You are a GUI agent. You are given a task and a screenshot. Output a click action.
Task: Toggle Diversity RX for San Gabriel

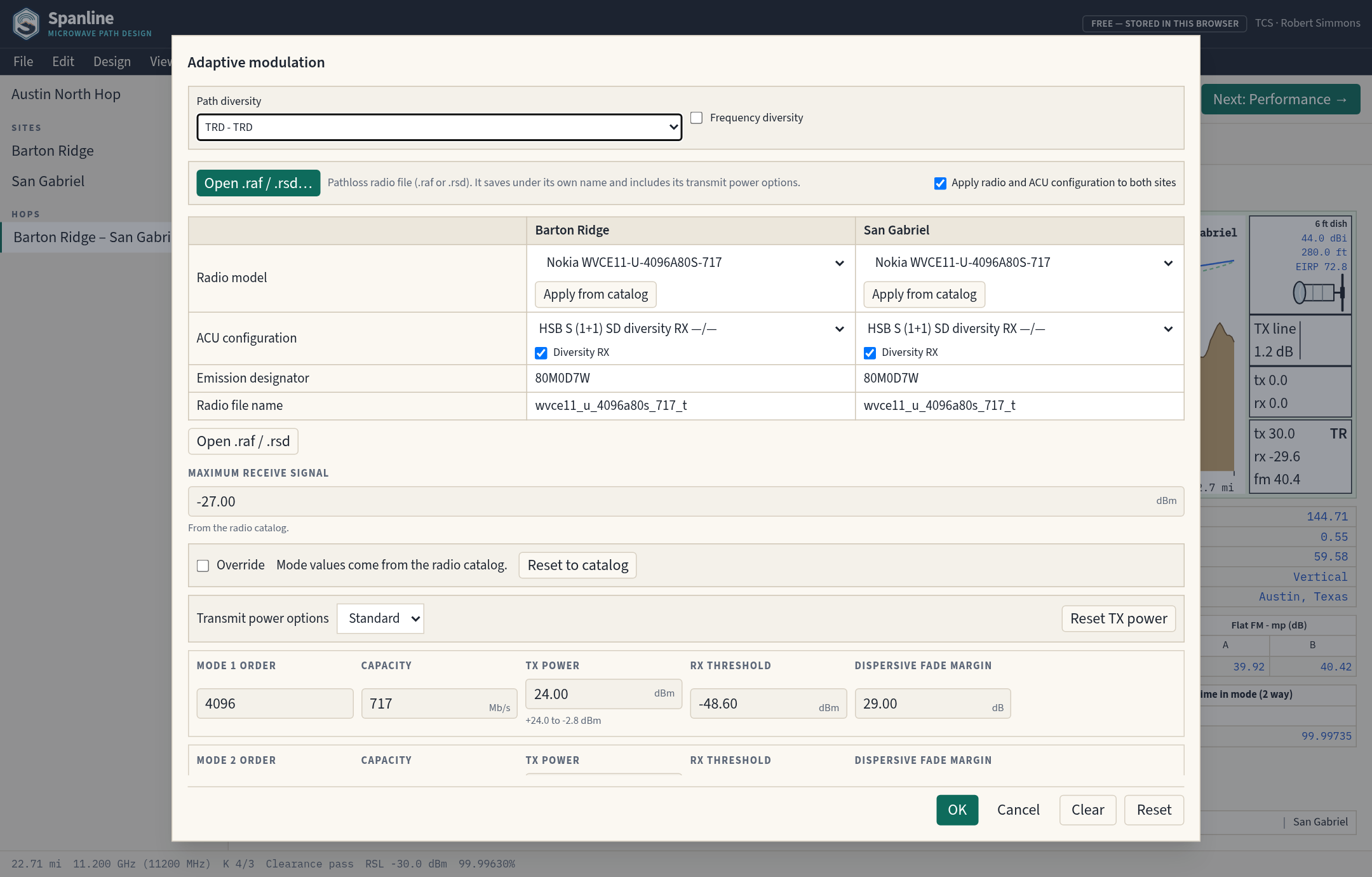tap(870, 353)
